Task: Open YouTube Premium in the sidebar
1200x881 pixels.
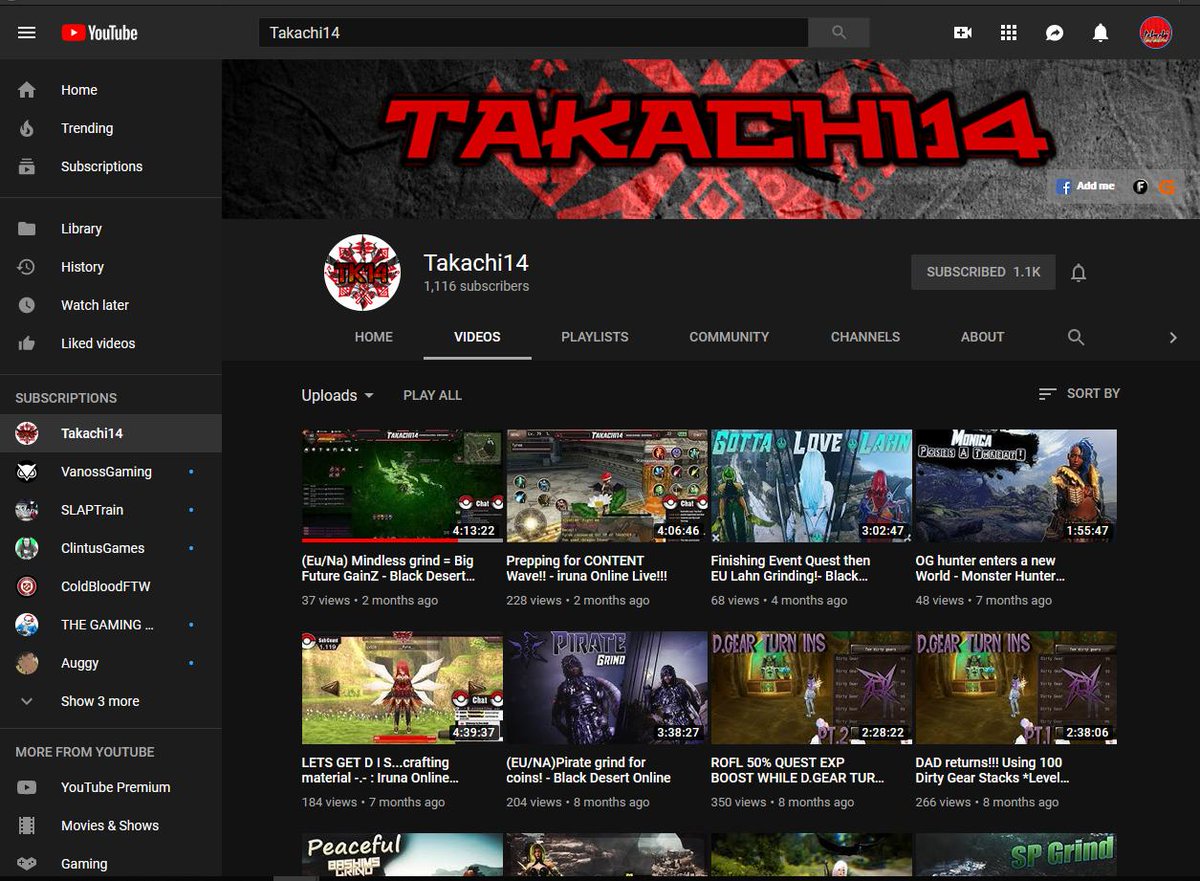Action: (x=111, y=787)
